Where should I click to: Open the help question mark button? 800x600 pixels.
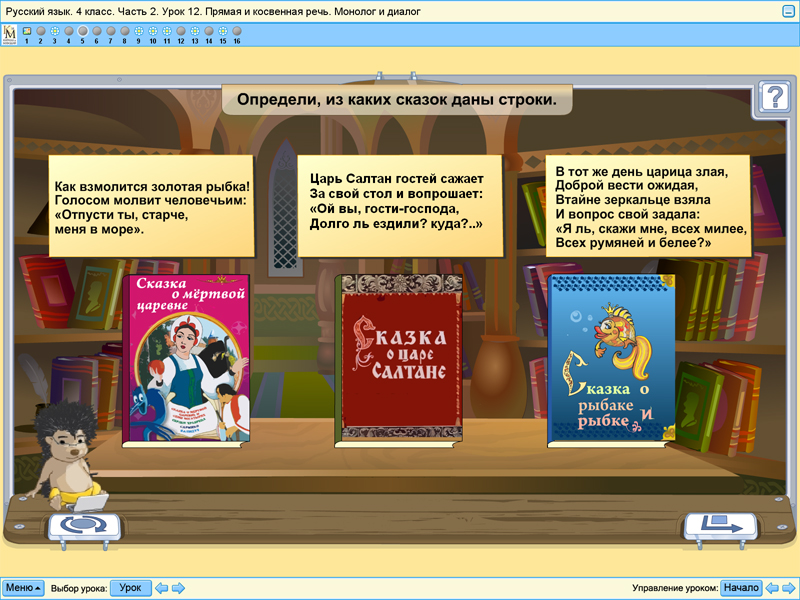click(x=774, y=96)
